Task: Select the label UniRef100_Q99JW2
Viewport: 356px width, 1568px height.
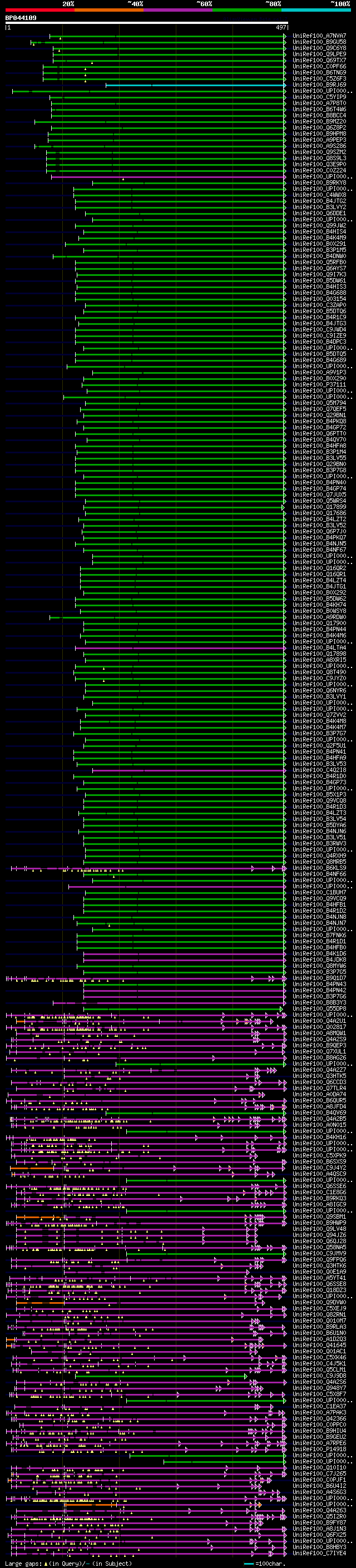Action: point(319,225)
